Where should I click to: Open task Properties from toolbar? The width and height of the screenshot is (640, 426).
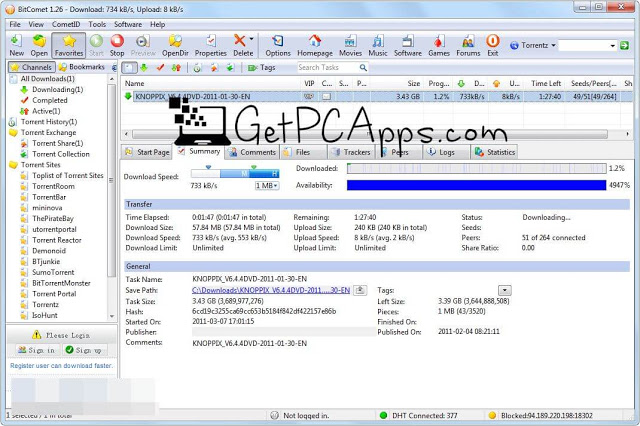(x=210, y=45)
